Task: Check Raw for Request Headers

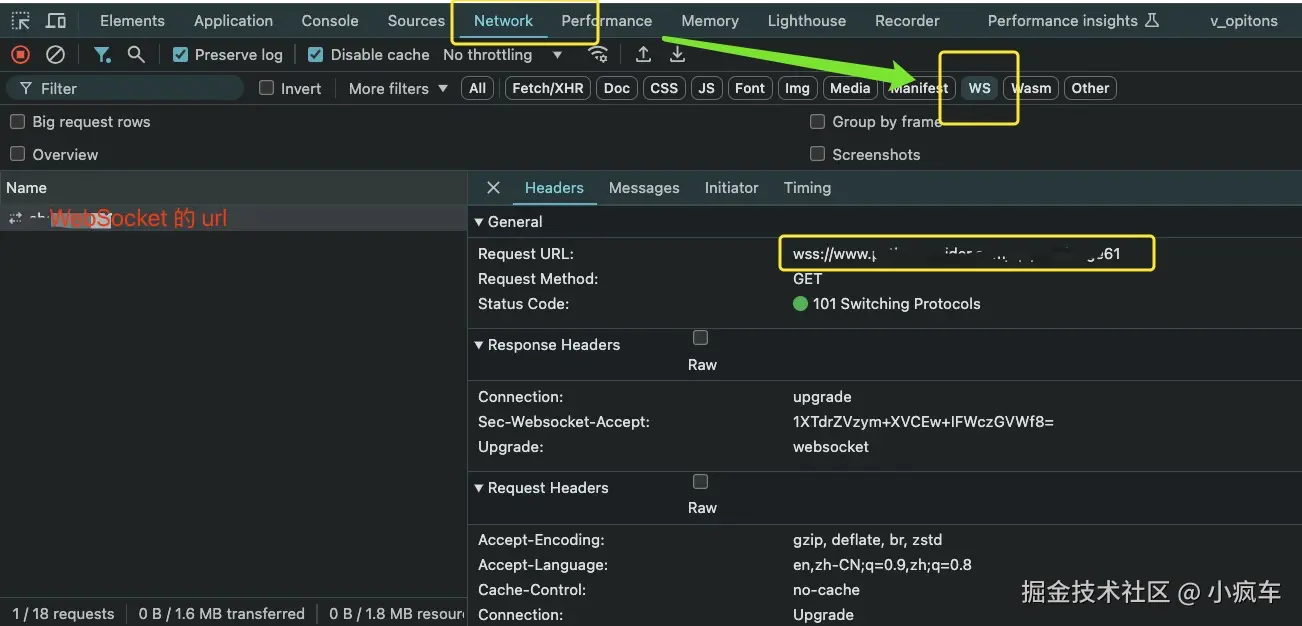Action: click(x=700, y=482)
